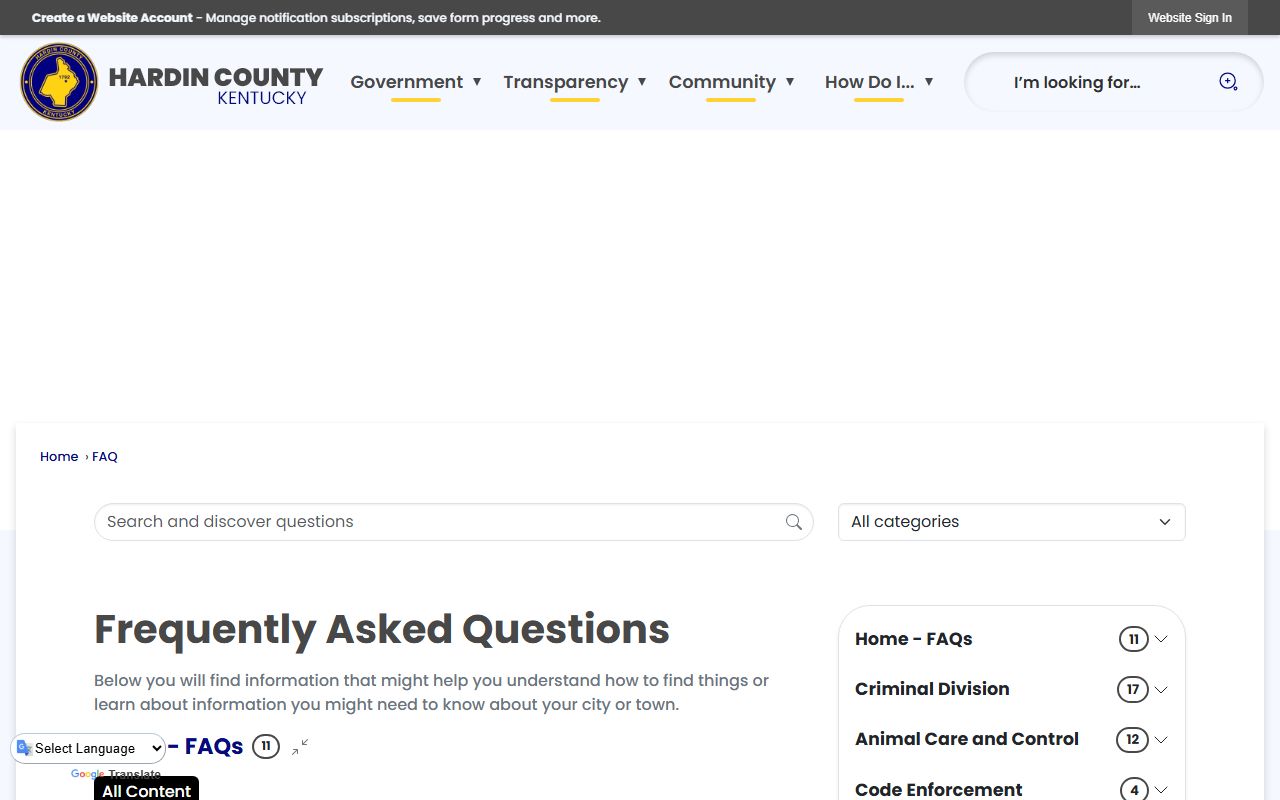The height and width of the screenshot is (800, 1280).
Task: Open the All categories dropdown
Action: [x=1011, y=522]
